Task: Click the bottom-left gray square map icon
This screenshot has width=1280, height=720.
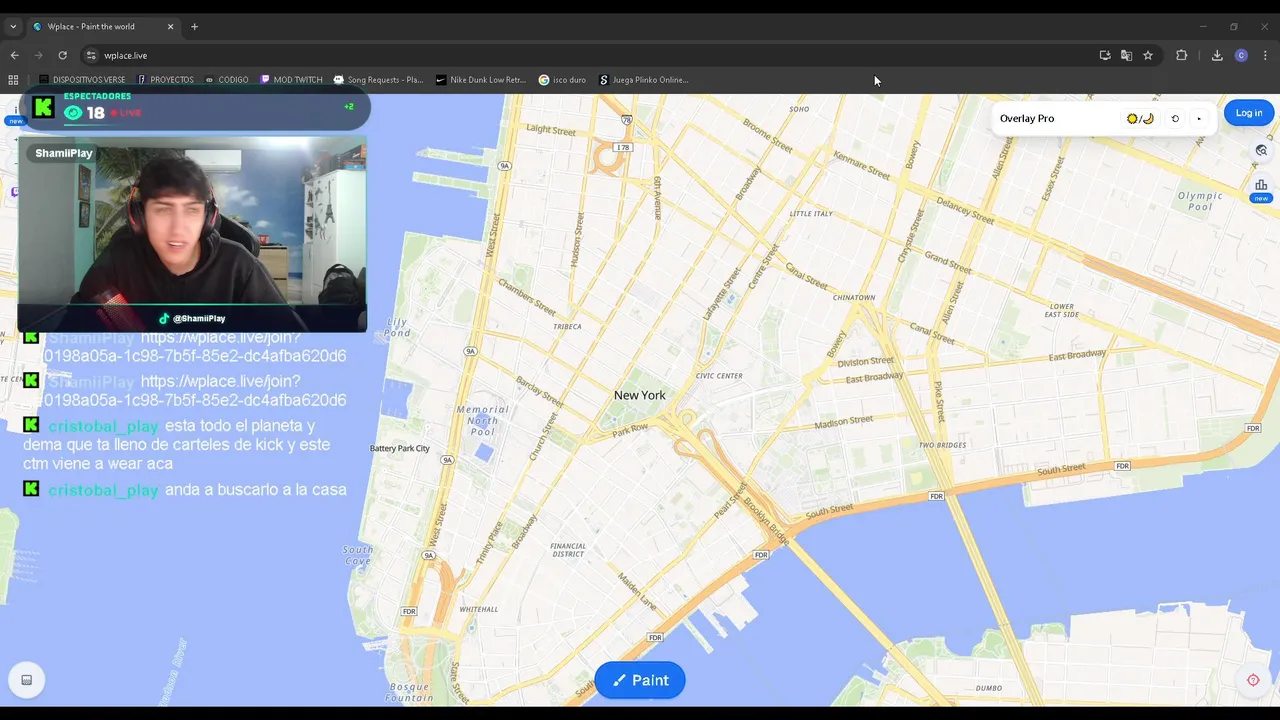Action: click(x=27, y=680)
